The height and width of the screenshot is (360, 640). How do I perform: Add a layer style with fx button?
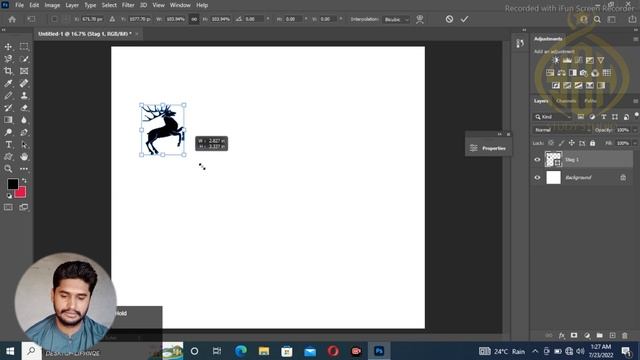(562, 336)
